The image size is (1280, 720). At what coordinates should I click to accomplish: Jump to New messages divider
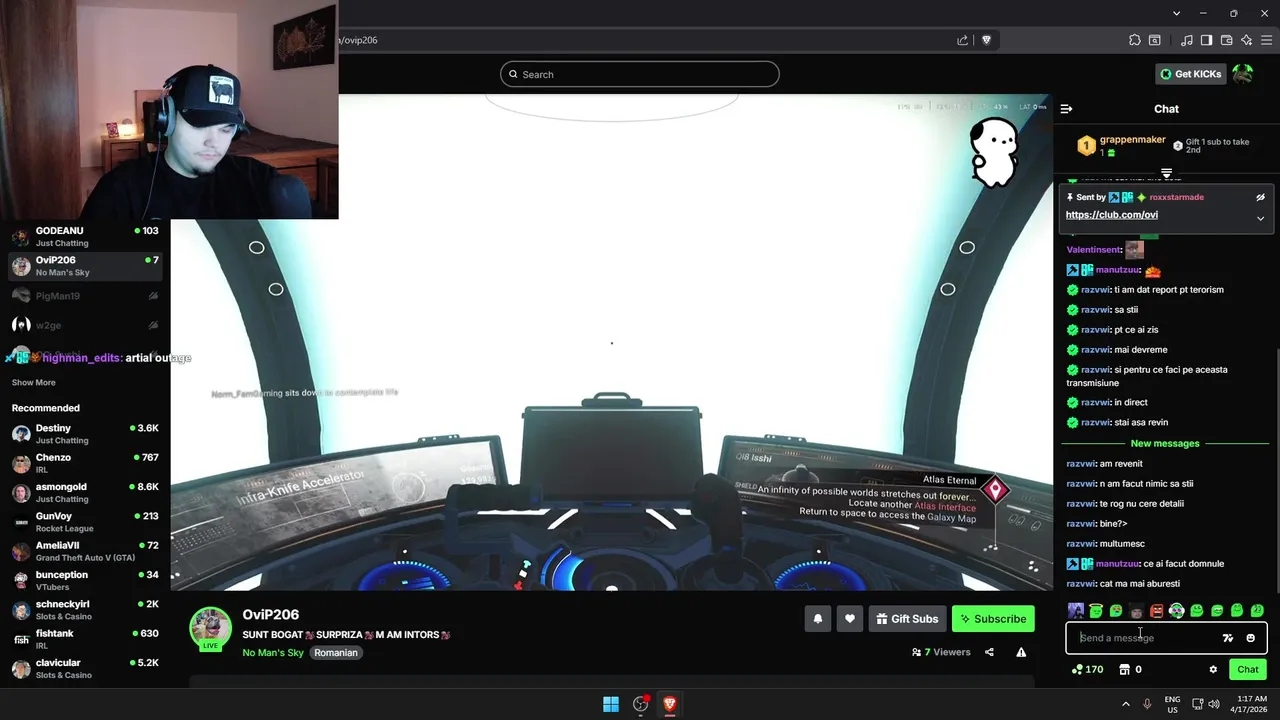pyautogui.click(x=1165, y=443)
